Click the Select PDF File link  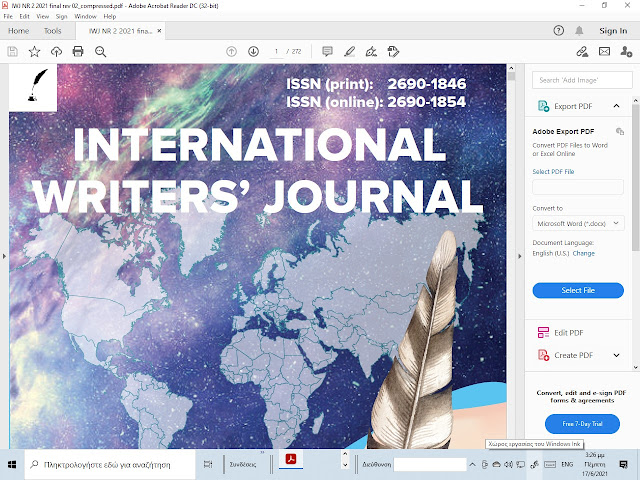(x=553, y=171)
